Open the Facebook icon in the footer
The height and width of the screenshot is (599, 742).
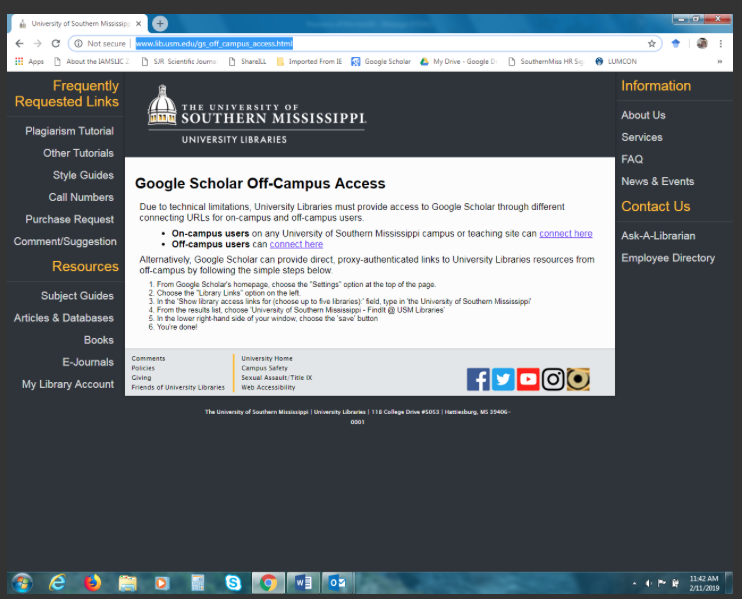point(478,379)
